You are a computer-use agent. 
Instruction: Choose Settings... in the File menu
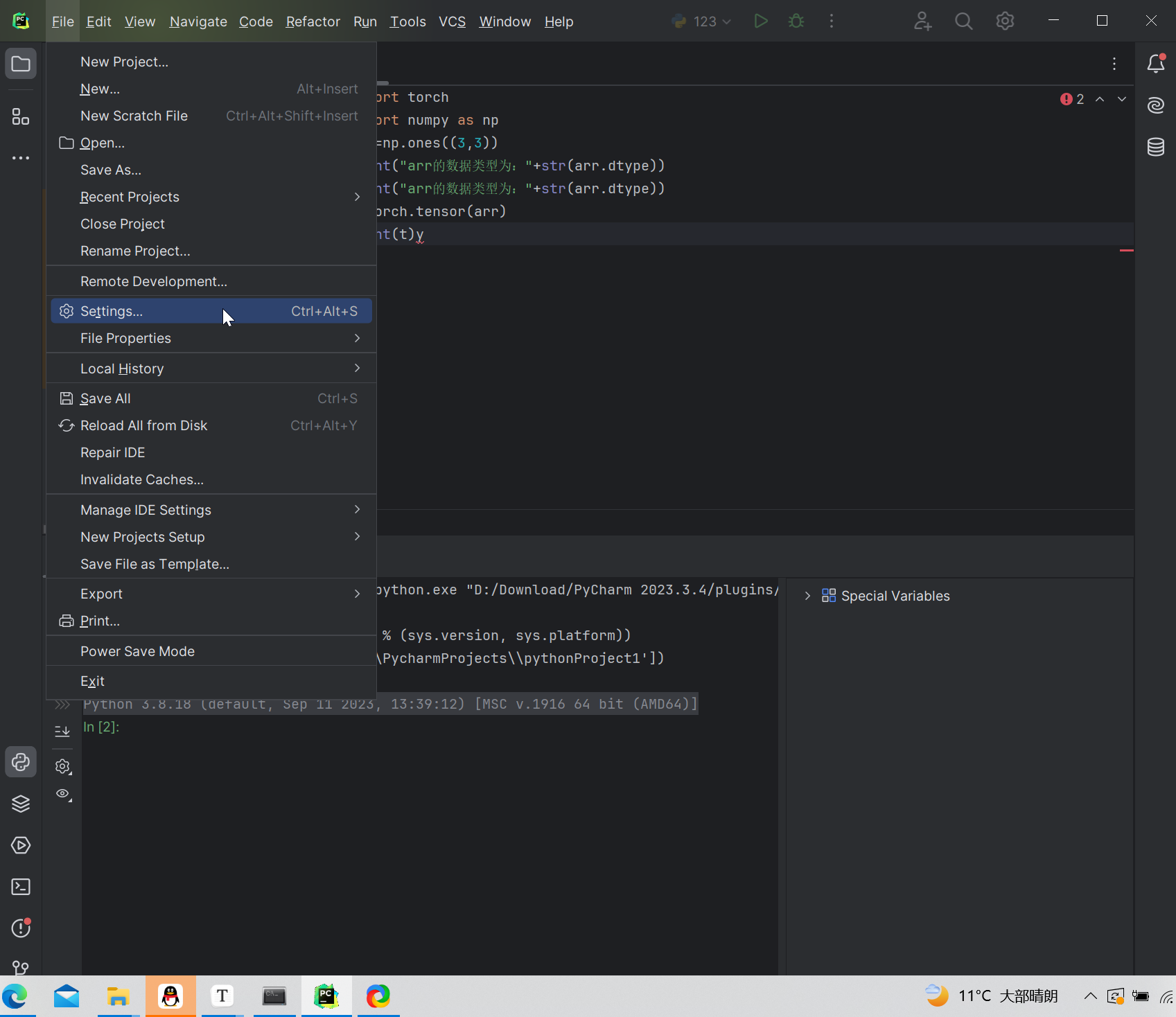click(211, 311)
